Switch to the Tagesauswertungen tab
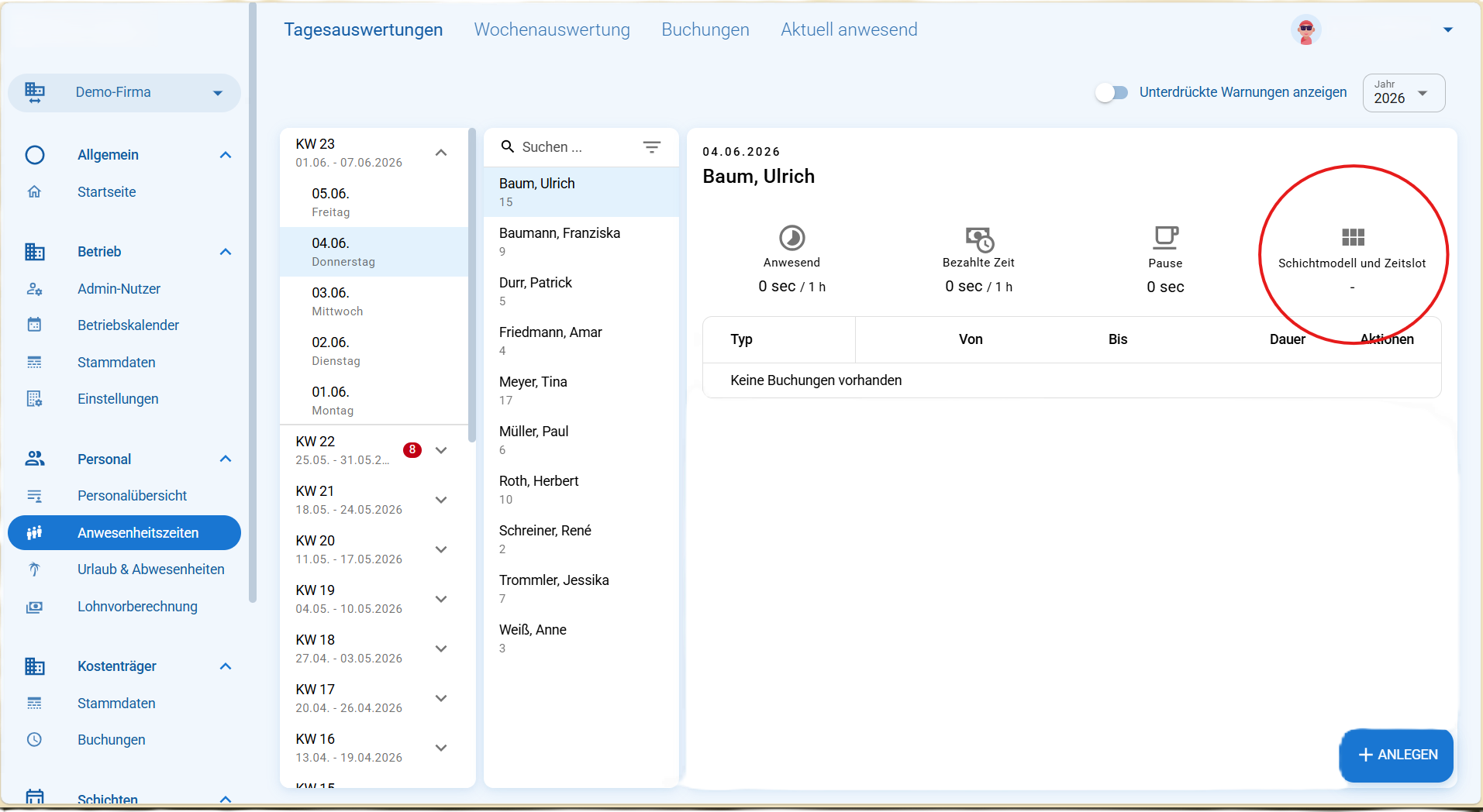The width and height of the screenshot is (1483, 812). click(x=364, y=29)
